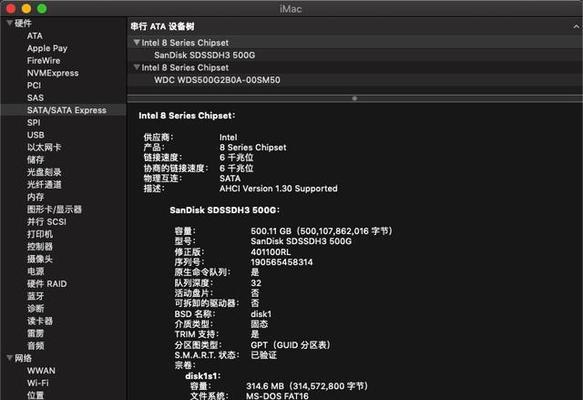
Task: Select Apple Pay in the sidebar
Action: click(x=47, y=48)
